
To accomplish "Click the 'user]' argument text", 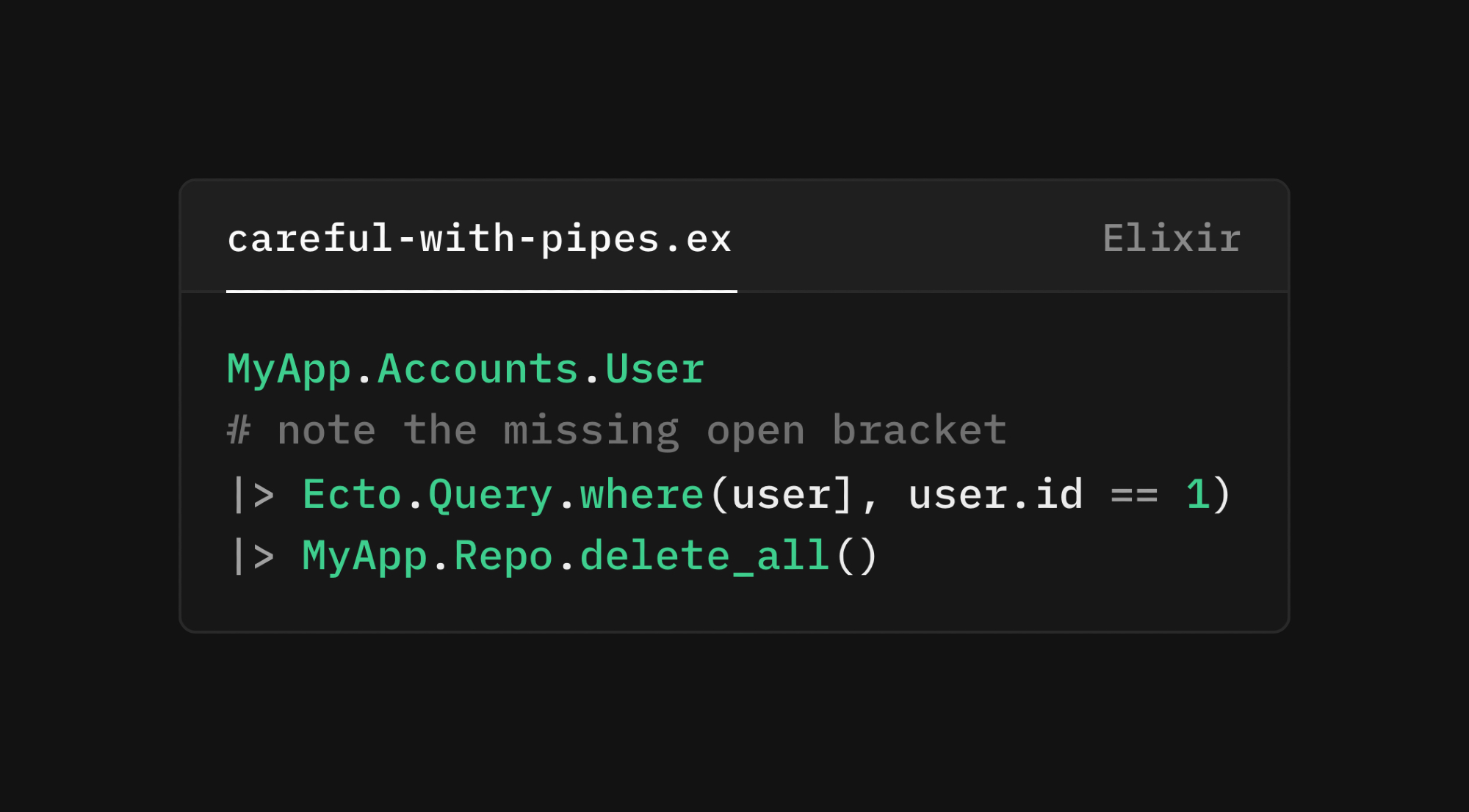I will (x=792, y=495).
